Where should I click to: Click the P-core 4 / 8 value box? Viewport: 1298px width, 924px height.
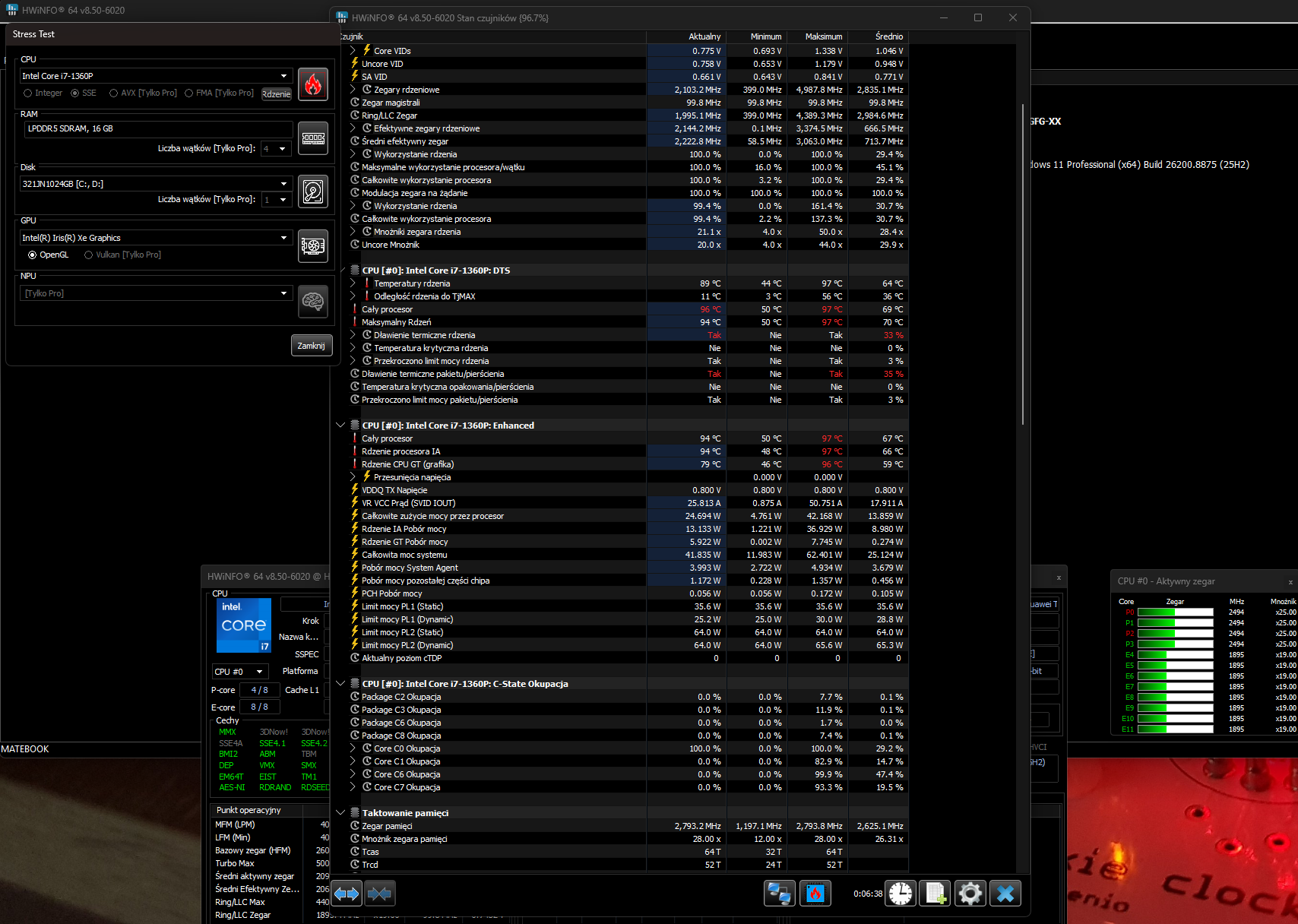[x=259, y=690]
